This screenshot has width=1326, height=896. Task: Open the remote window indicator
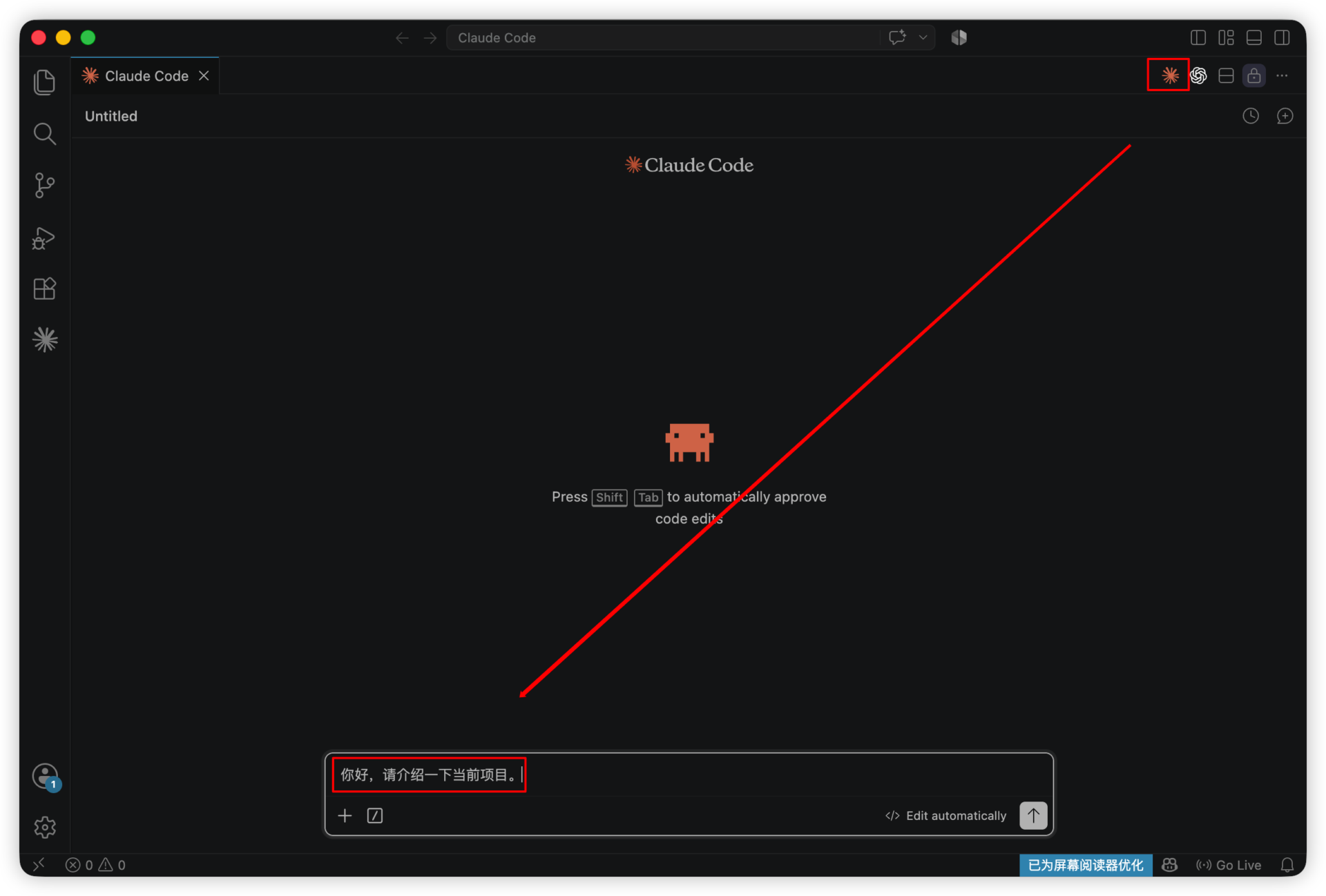[x=39, y=865]
